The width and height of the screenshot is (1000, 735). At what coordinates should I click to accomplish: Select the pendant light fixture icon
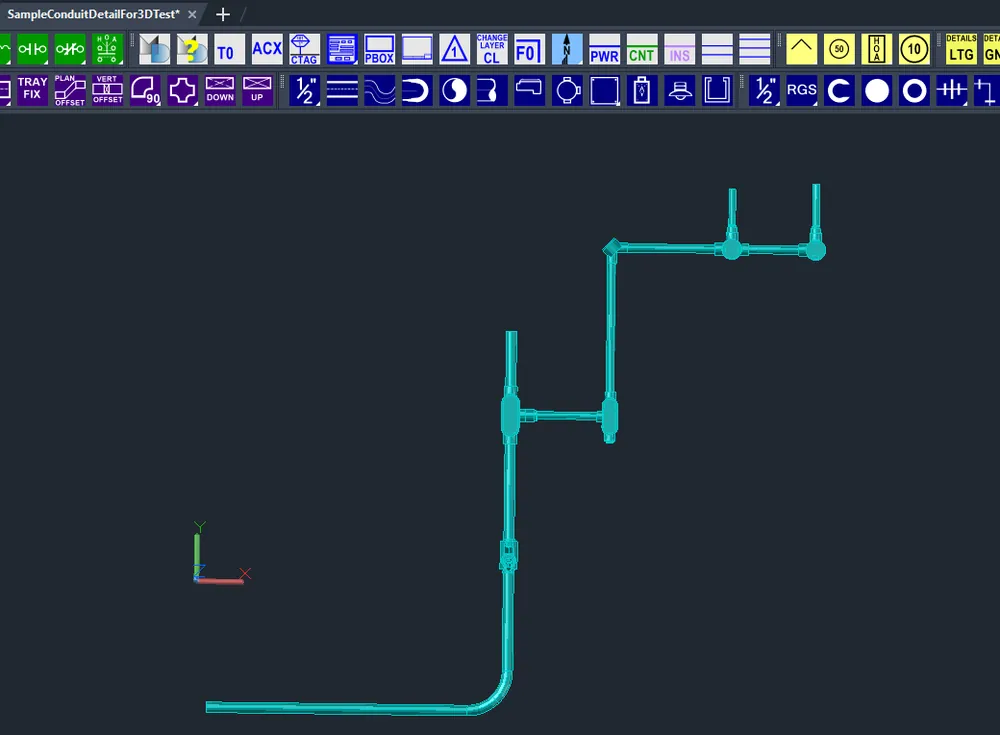pos(680,90)
